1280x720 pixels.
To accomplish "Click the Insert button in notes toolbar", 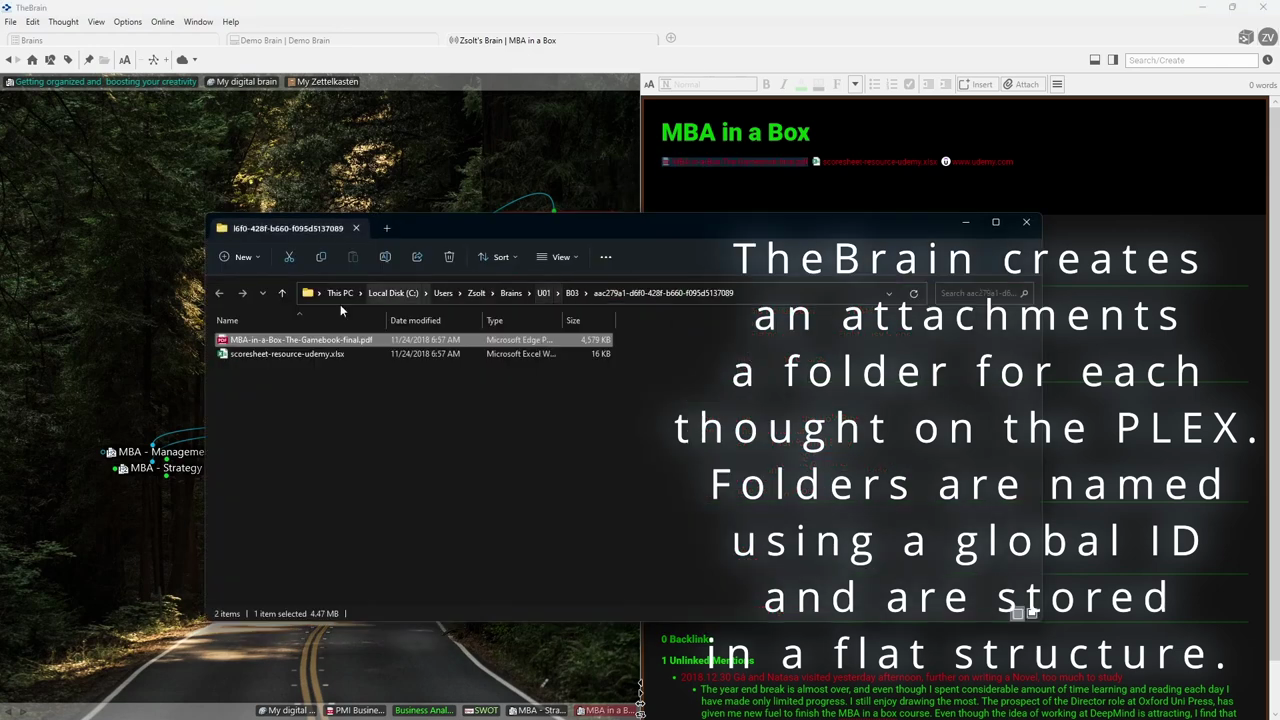I will pos(976,84).
